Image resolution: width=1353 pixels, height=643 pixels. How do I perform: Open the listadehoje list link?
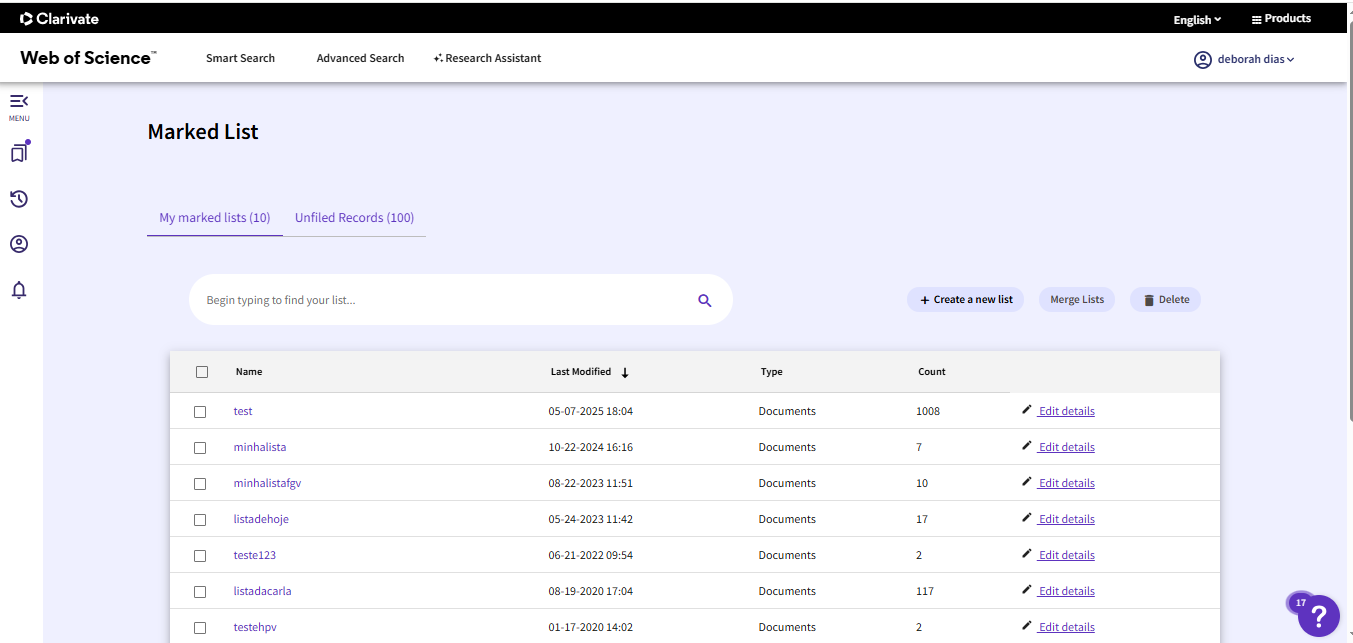tap(261, 519)
